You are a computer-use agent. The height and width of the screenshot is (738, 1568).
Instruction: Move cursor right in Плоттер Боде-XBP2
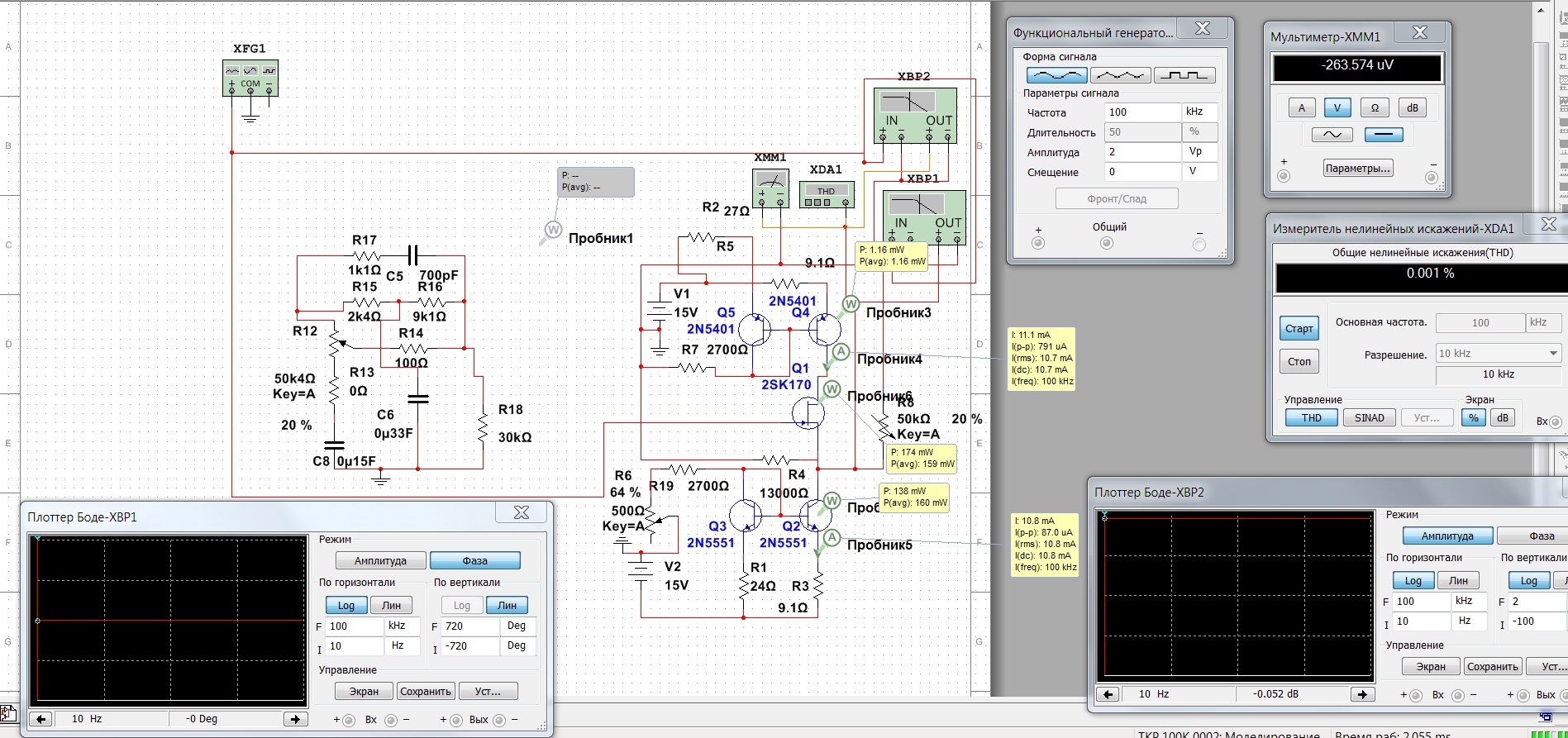1363,694
